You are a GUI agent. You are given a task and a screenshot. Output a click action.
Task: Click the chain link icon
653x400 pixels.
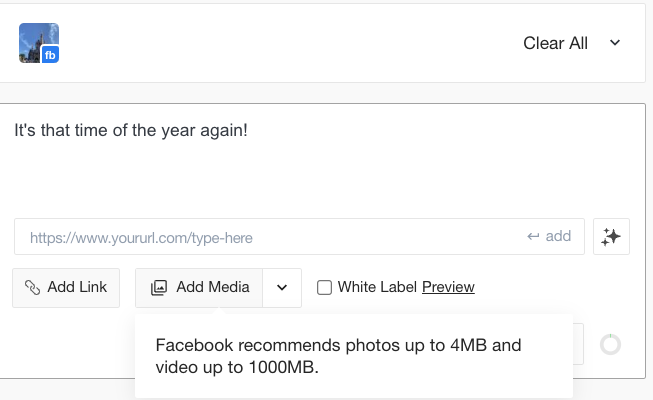[x=32, y=288]
